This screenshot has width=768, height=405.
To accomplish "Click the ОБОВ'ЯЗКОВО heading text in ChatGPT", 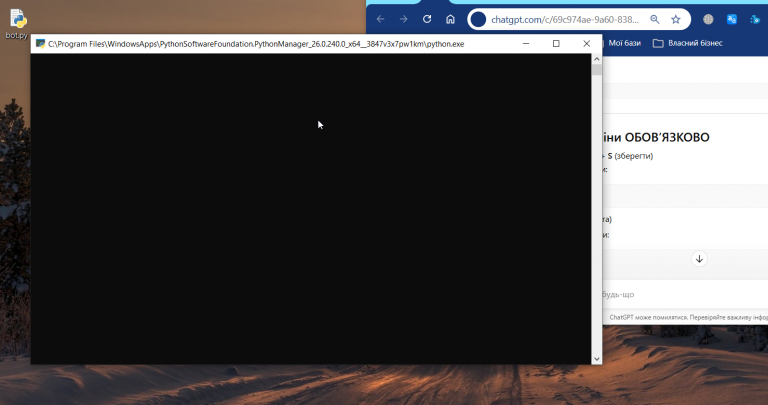I will (667, 137).
